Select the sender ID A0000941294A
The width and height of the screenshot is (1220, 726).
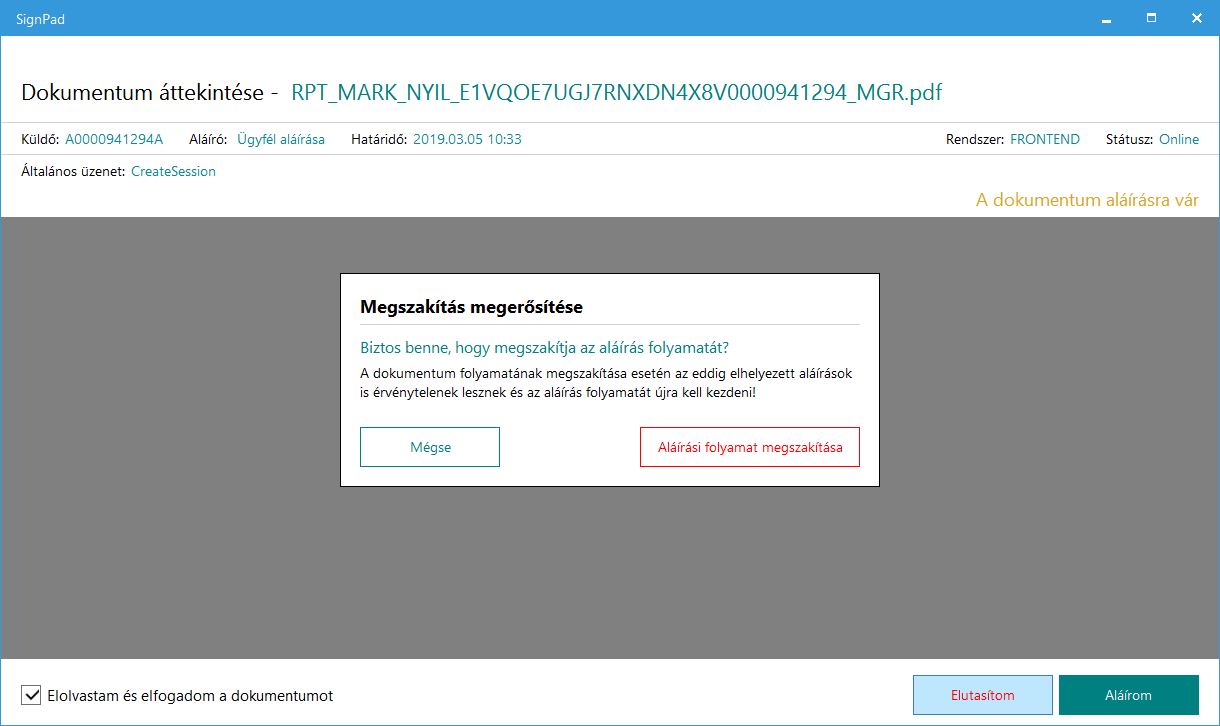114,139
